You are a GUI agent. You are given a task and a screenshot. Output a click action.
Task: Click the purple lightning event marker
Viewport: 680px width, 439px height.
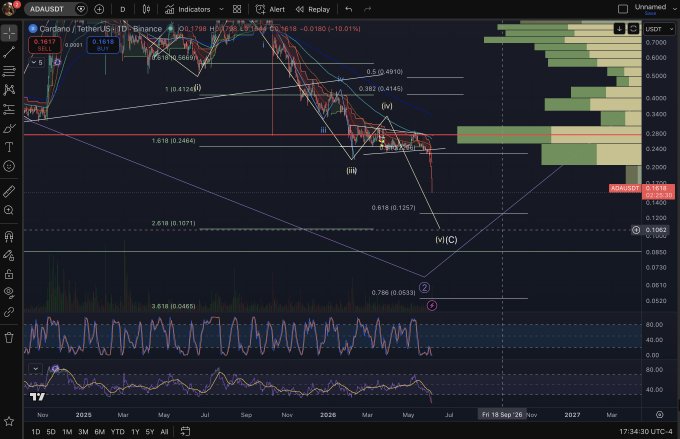pyautogui.click(x=432, y=306)
